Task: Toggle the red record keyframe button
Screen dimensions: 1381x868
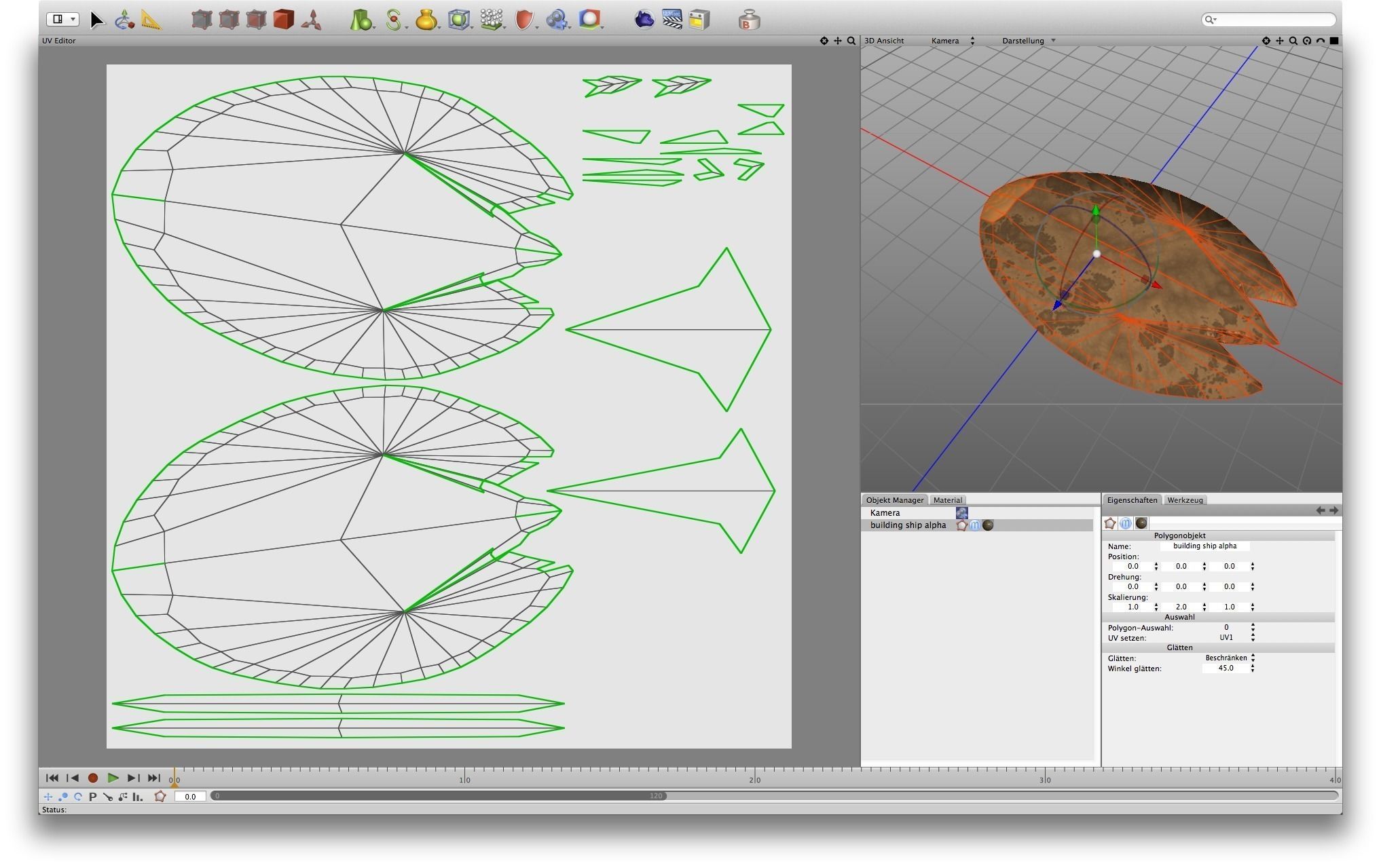Action: coord(93,778)
